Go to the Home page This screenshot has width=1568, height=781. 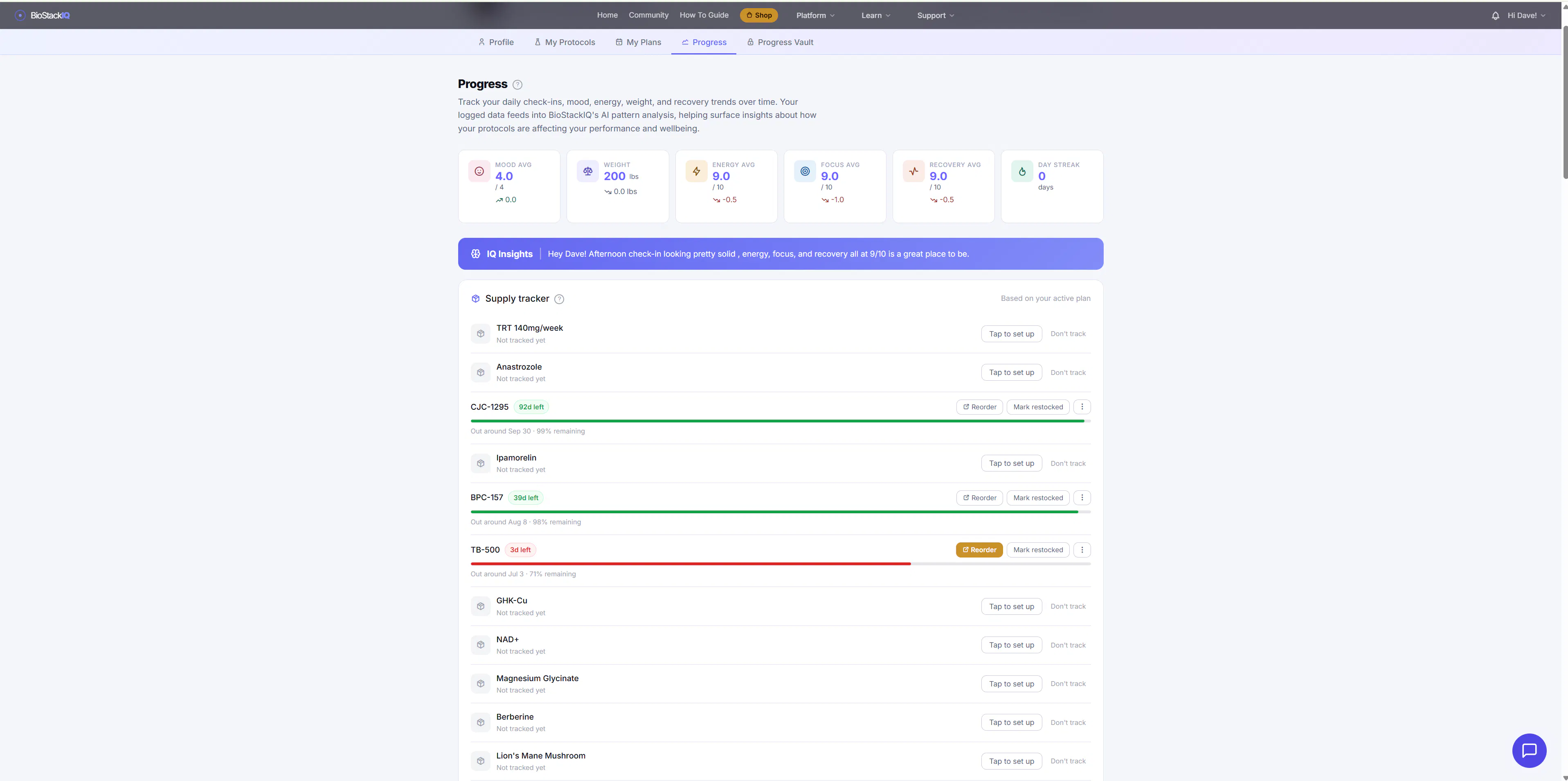(607, 15)
